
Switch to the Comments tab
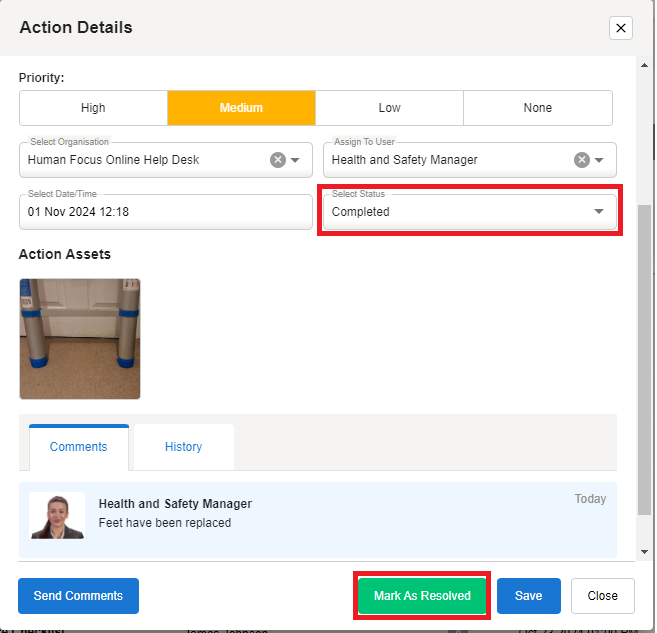[78, 447]
